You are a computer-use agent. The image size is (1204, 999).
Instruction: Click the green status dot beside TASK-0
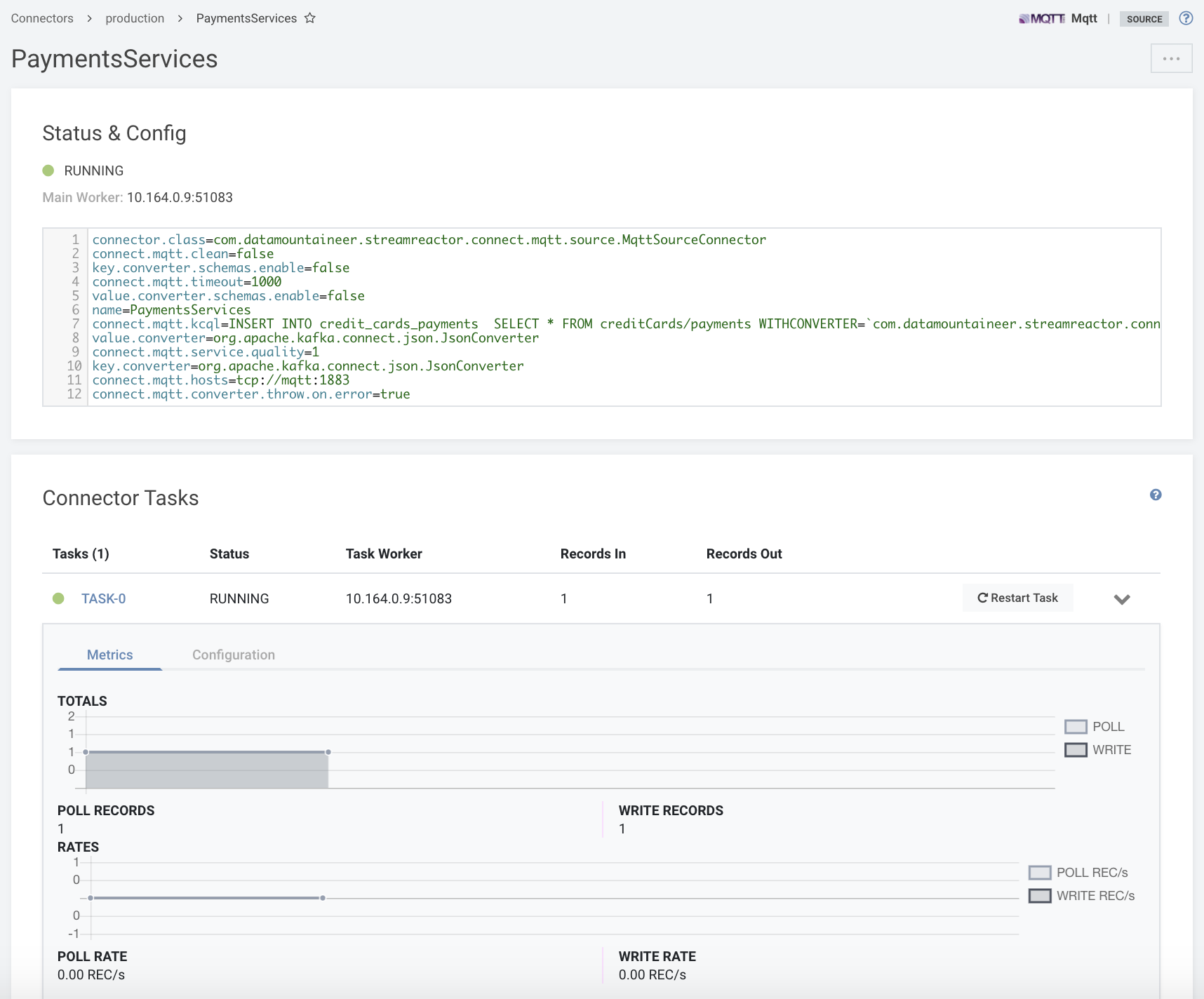coord(58,598)
